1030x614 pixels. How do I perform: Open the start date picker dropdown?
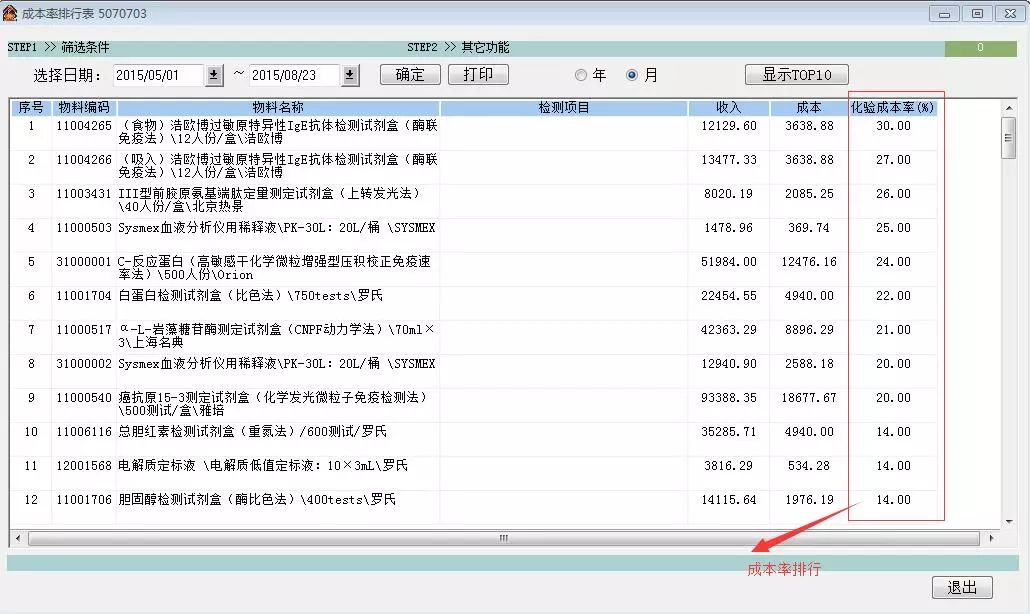(214, 75)
